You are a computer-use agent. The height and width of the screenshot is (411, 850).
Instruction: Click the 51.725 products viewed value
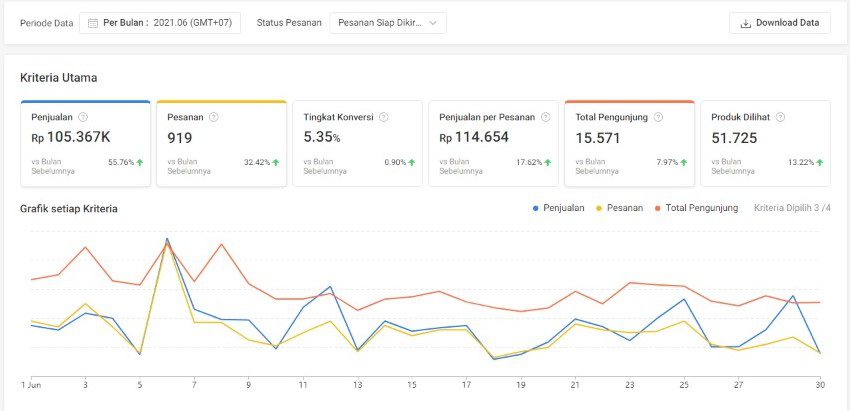point(735,138)
